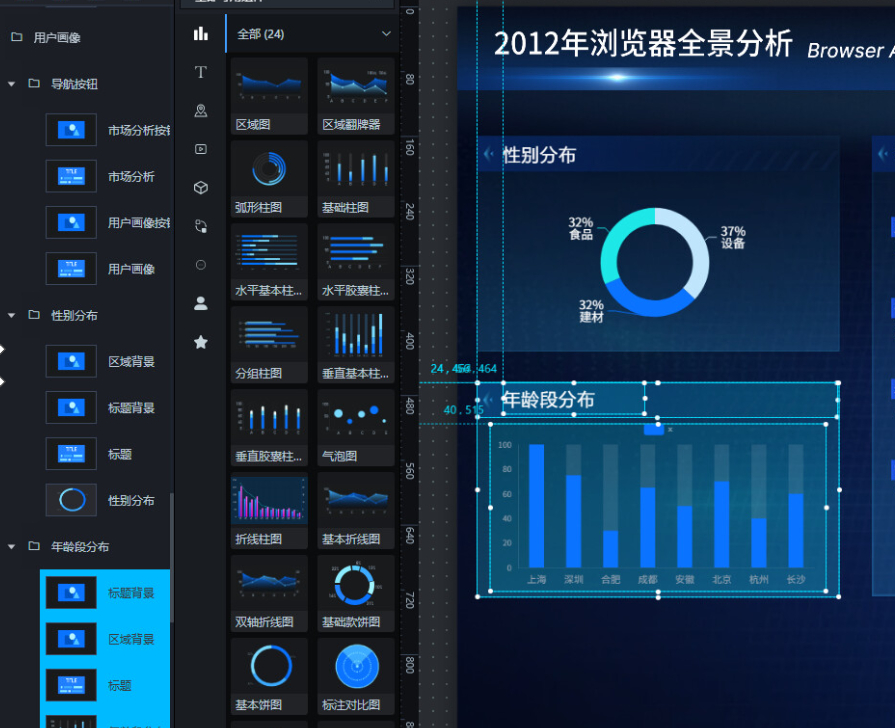Add the 水平胶囊柱 chart component
The width and height of the screenshot is (895, 728).
pos(356,262)
